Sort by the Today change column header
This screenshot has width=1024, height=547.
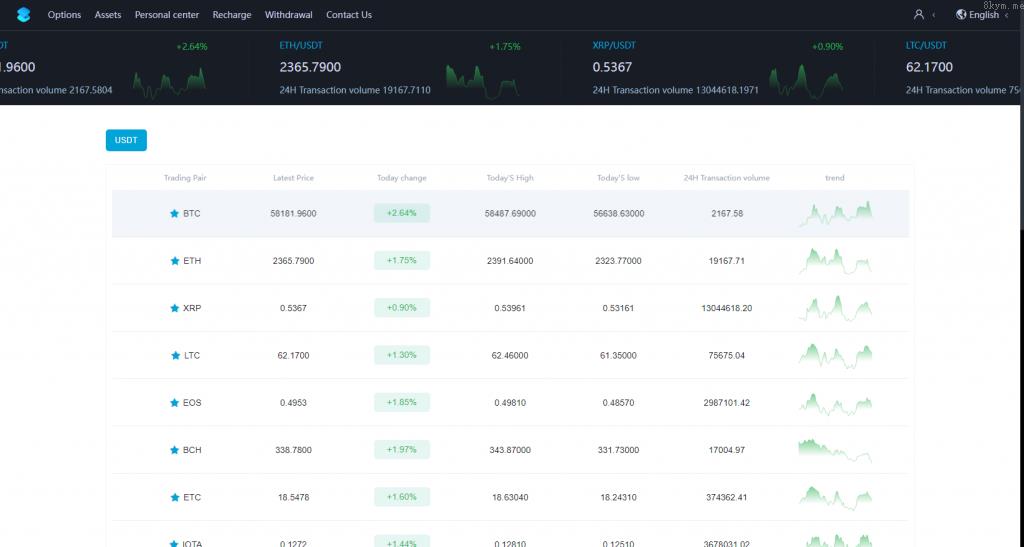(x=401, y=178)
